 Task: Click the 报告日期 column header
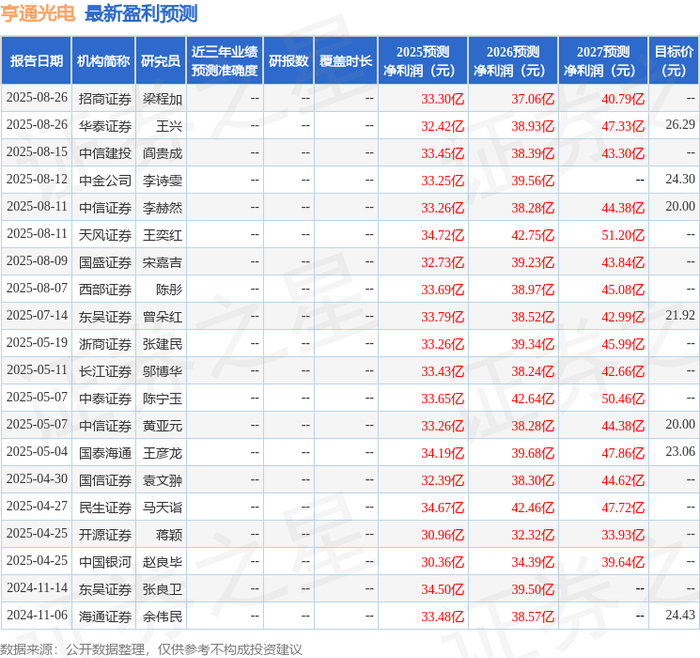36,61
